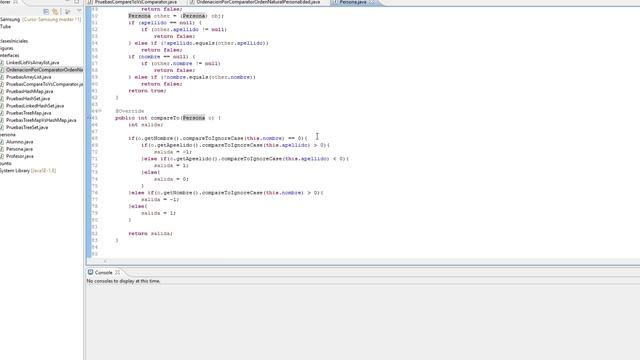Select PruebasLinkedHashSet.java in the tree

(35, 106)
